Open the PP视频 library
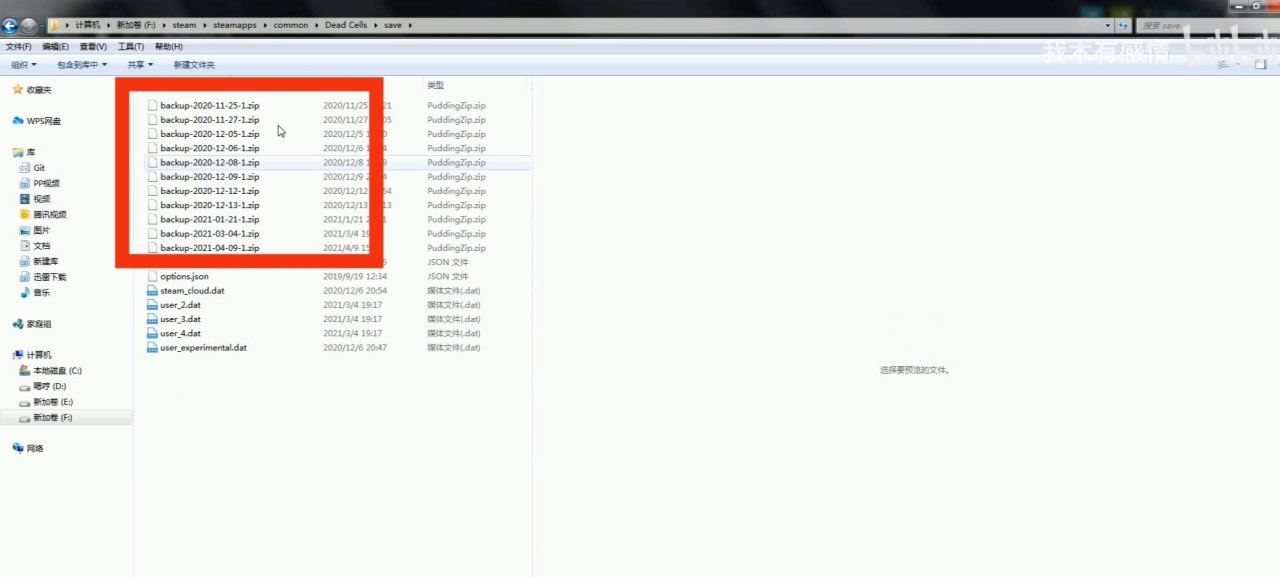1280x577 pixels. pos(46,183)
